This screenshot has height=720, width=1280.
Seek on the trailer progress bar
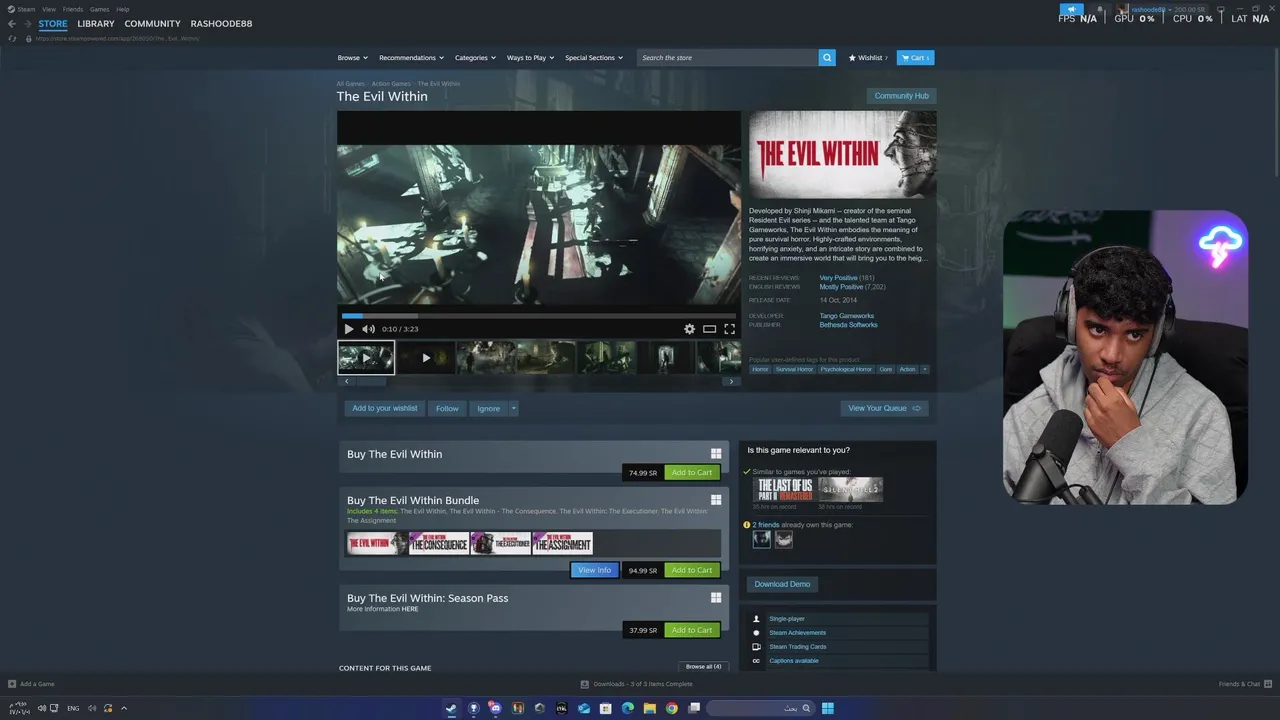(x=539, y=316)
